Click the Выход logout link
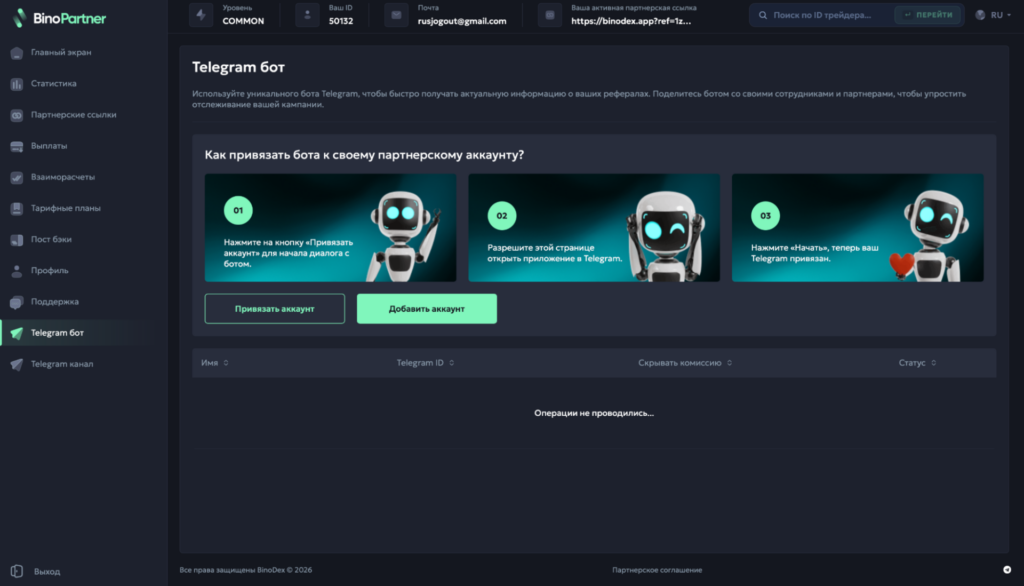Image resolution: width=1024 pixels, height=586 pixels. [47, 572]
